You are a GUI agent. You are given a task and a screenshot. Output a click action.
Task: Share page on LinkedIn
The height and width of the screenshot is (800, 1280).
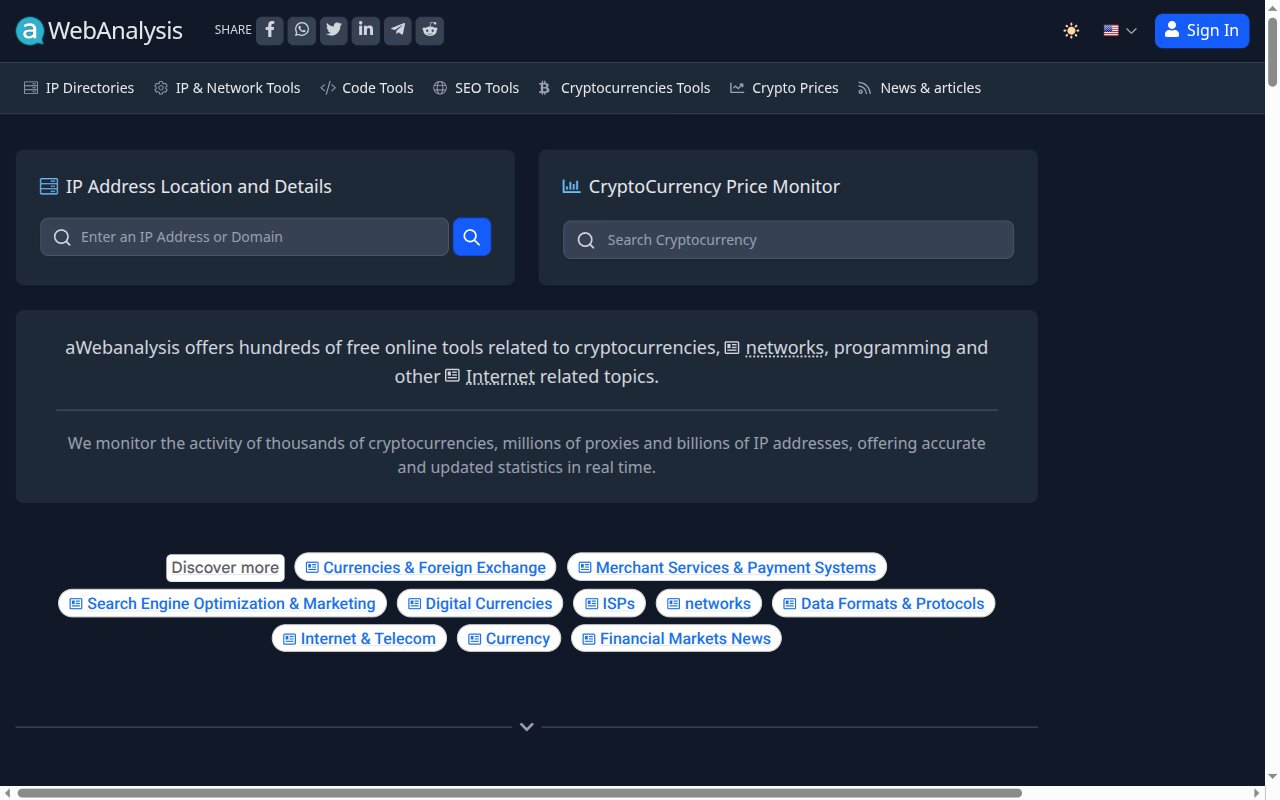[366, 30]
